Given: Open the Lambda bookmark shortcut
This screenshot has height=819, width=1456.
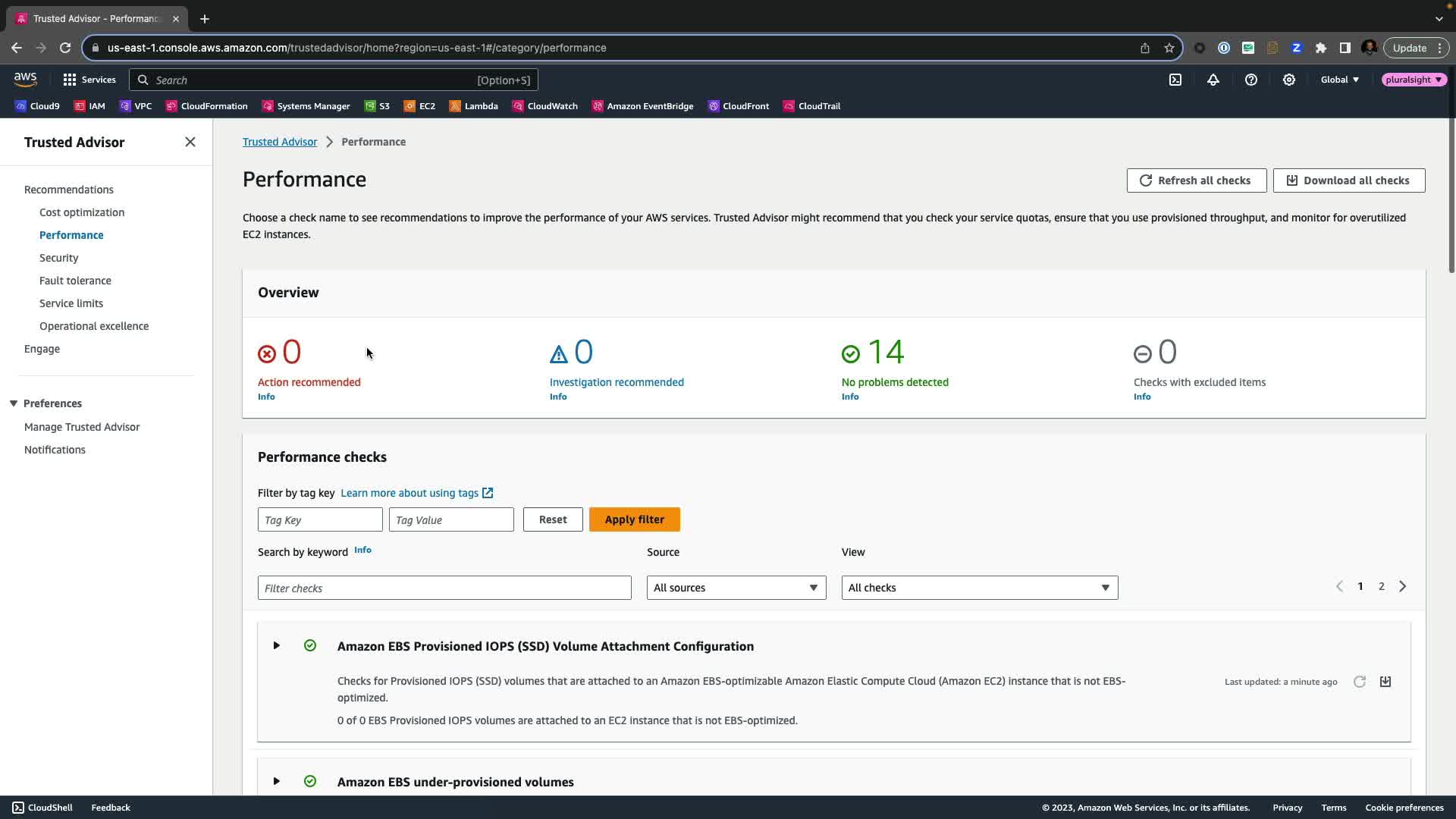Looking at the screenshot, I should point(474,106).
